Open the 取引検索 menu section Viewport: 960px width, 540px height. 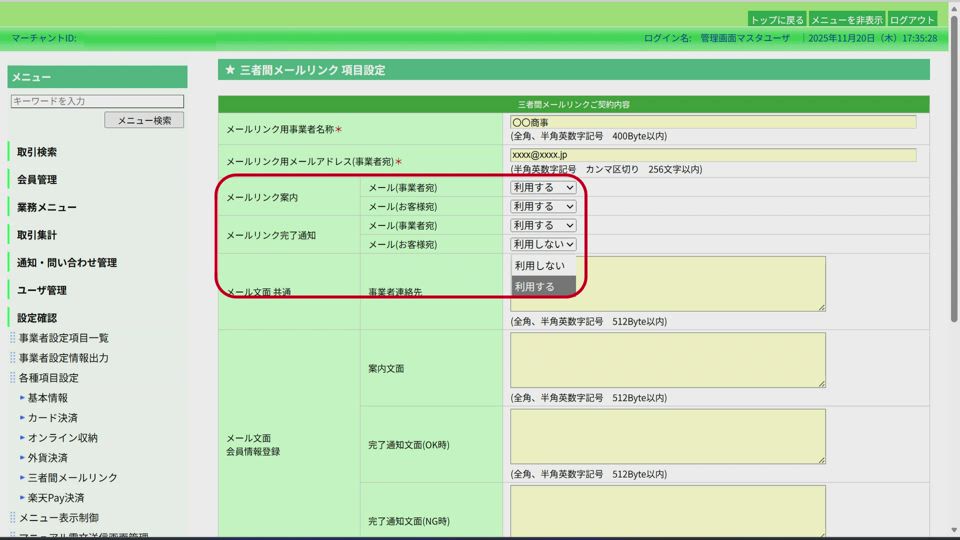click(37, 152)
